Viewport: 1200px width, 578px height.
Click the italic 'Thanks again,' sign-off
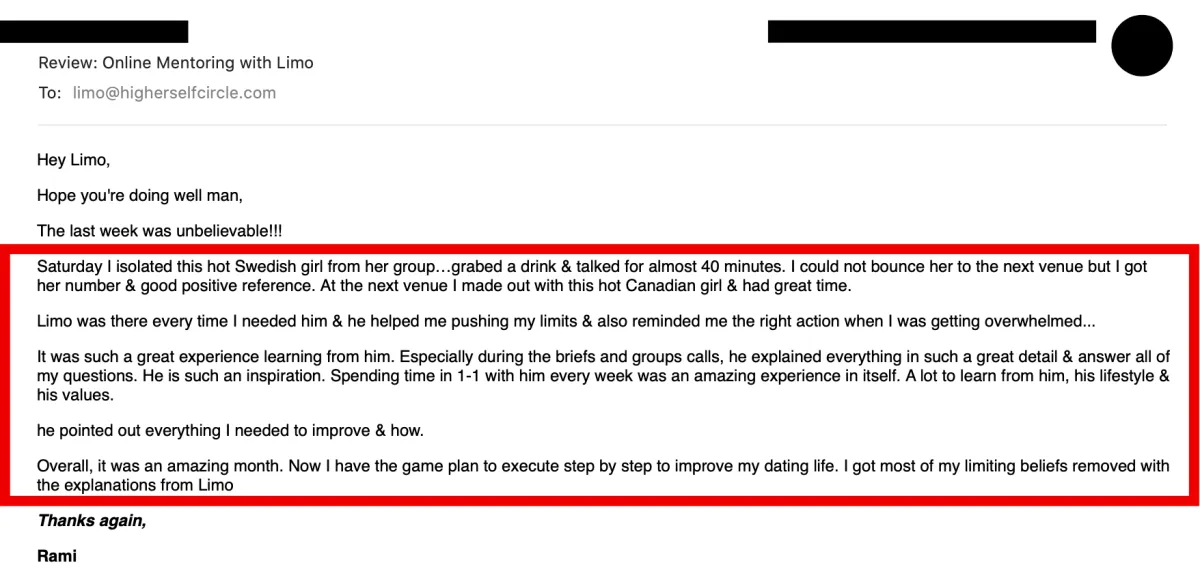tap(92, 521)
